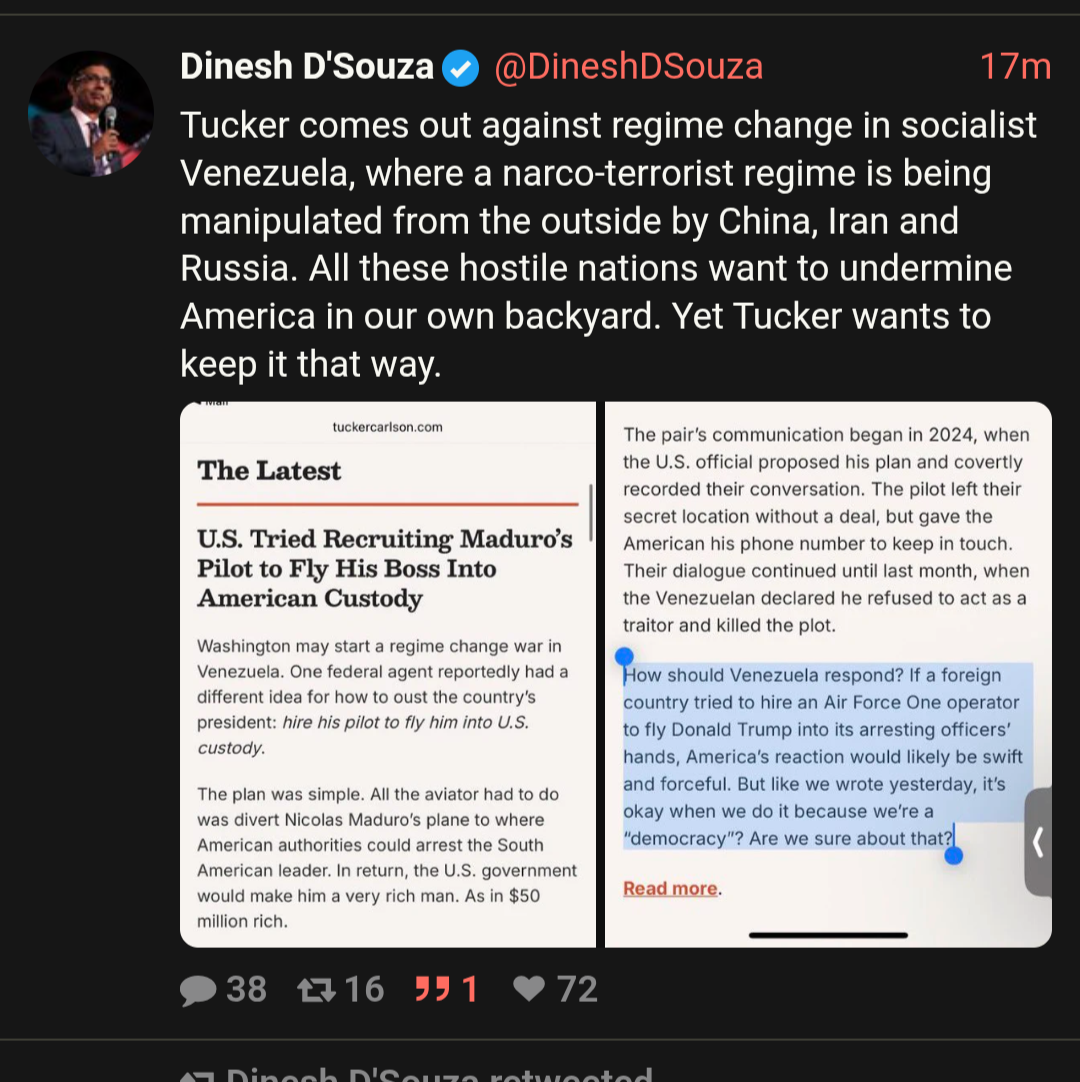
Task: Retweet this post using the retweet icon
Action: tap(318, 990)
